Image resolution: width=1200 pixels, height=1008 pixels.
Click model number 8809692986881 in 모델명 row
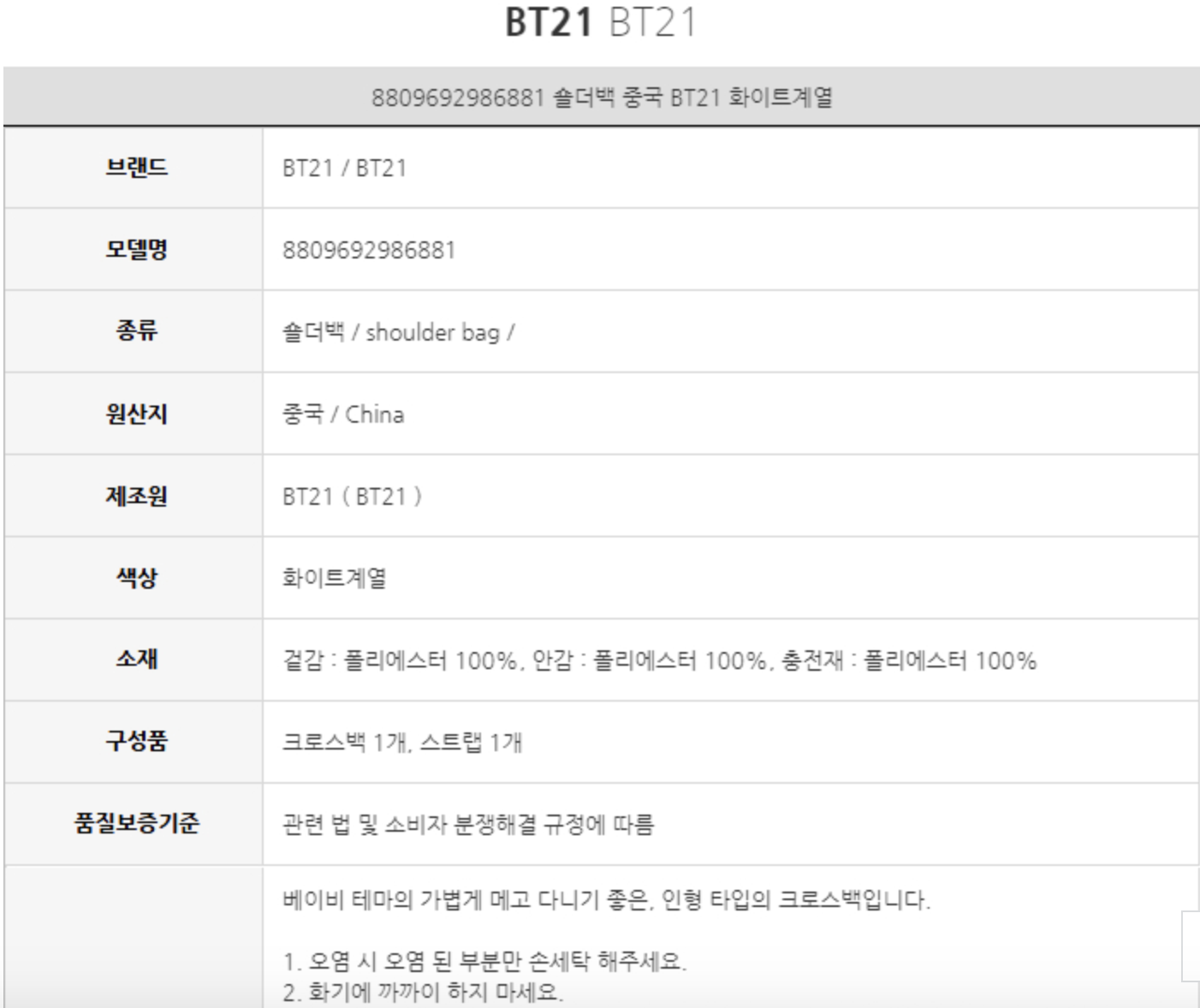pos(369,250)
